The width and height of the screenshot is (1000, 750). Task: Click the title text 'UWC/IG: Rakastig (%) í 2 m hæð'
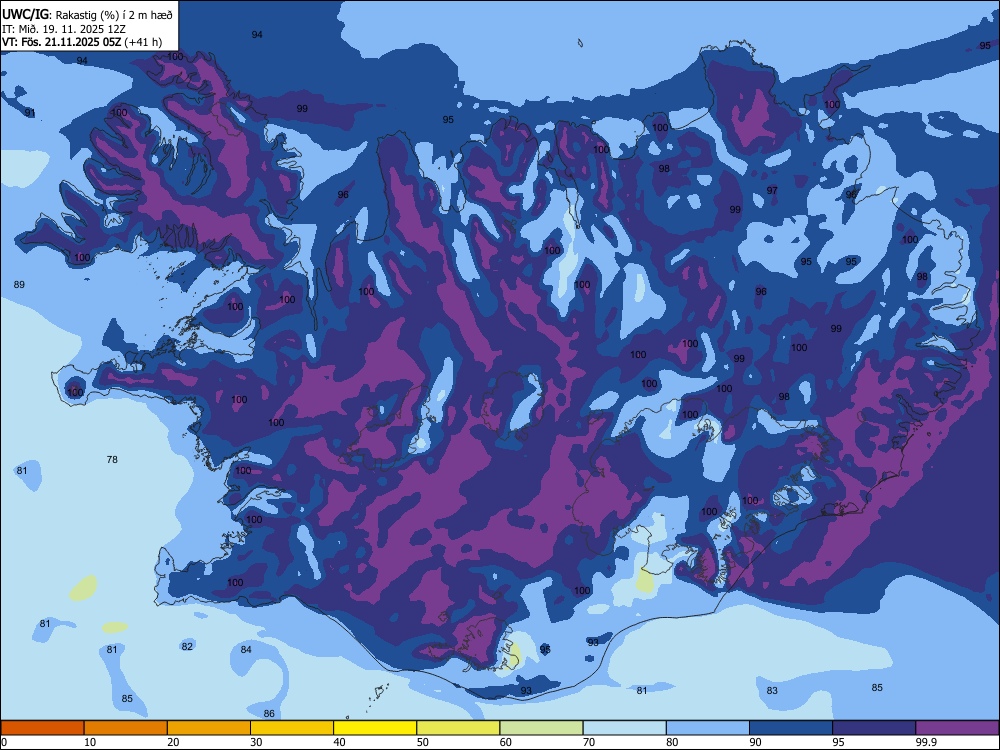(87, 14)
